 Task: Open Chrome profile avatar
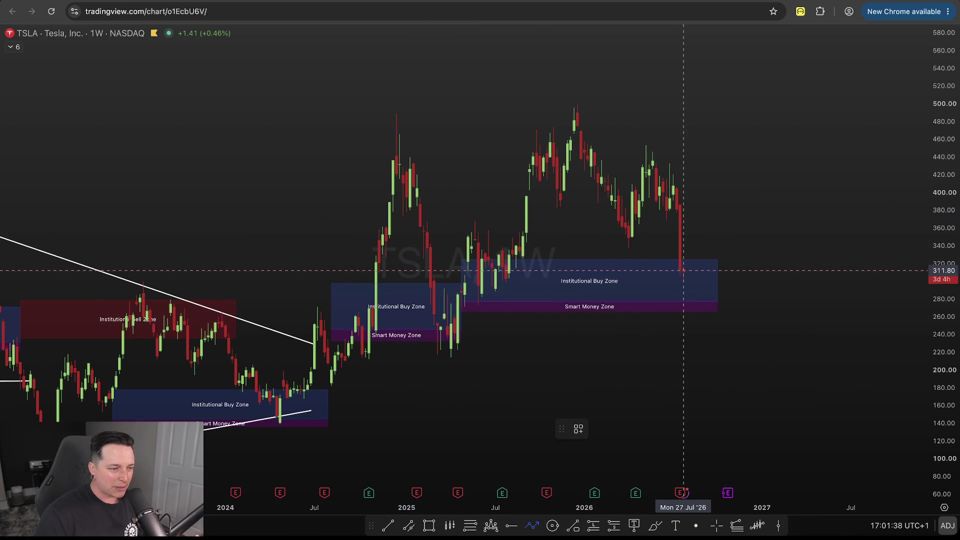(849, 11)
